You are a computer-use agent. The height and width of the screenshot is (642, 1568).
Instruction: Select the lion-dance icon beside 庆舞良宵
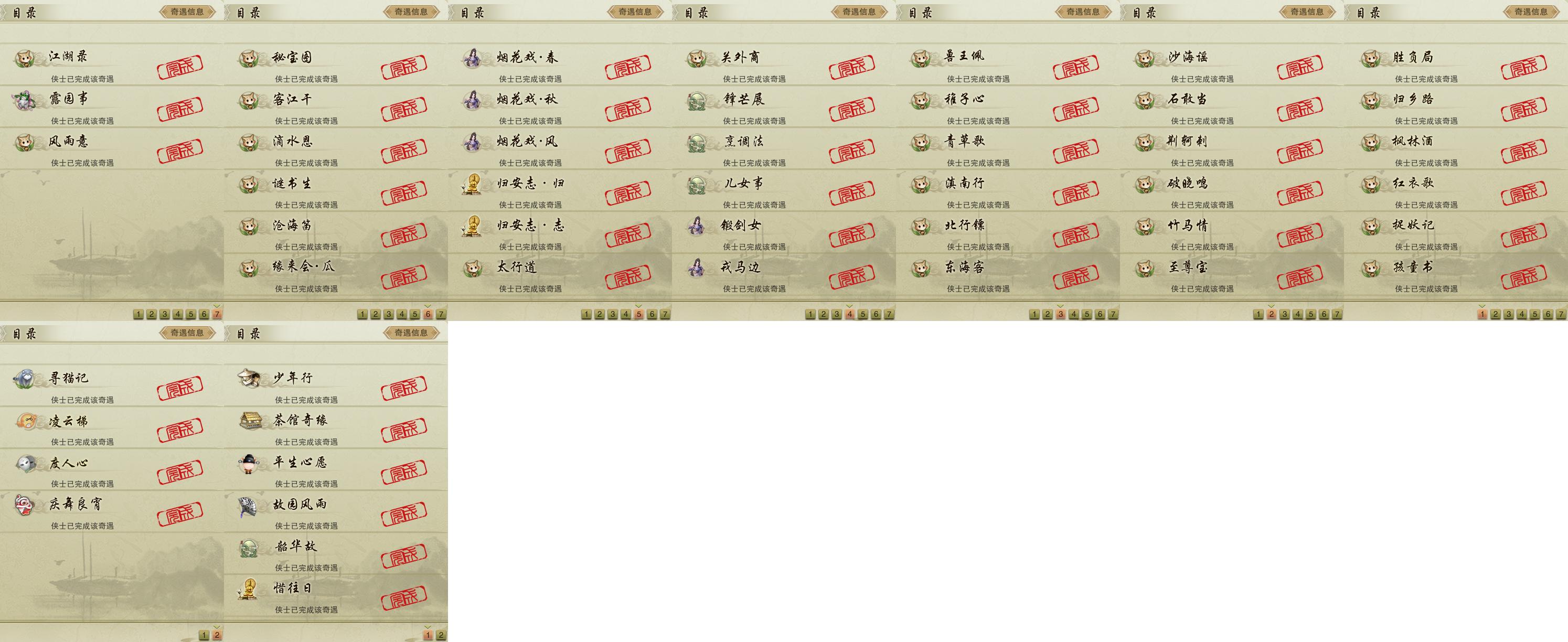coord(25,505)
